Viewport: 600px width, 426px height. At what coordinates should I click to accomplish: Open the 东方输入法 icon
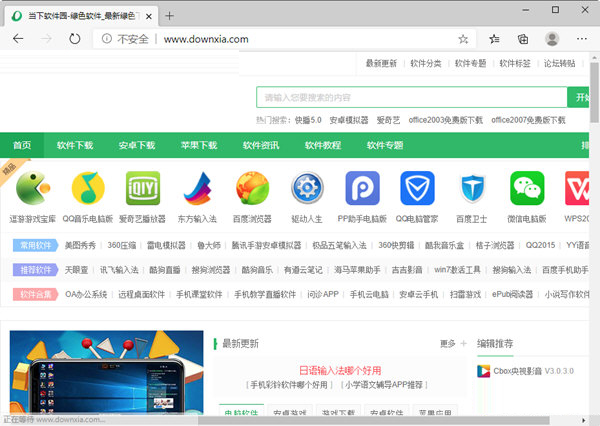[x=197, y=188]
